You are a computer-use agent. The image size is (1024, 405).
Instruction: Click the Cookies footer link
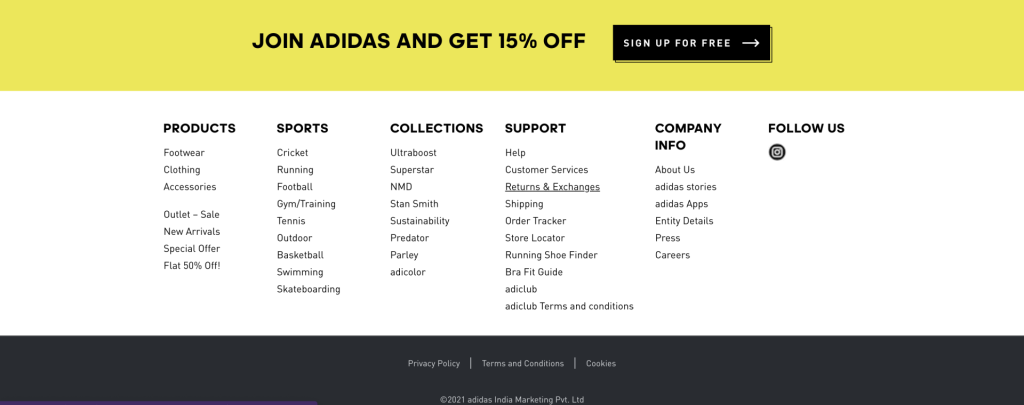(601, 363)
